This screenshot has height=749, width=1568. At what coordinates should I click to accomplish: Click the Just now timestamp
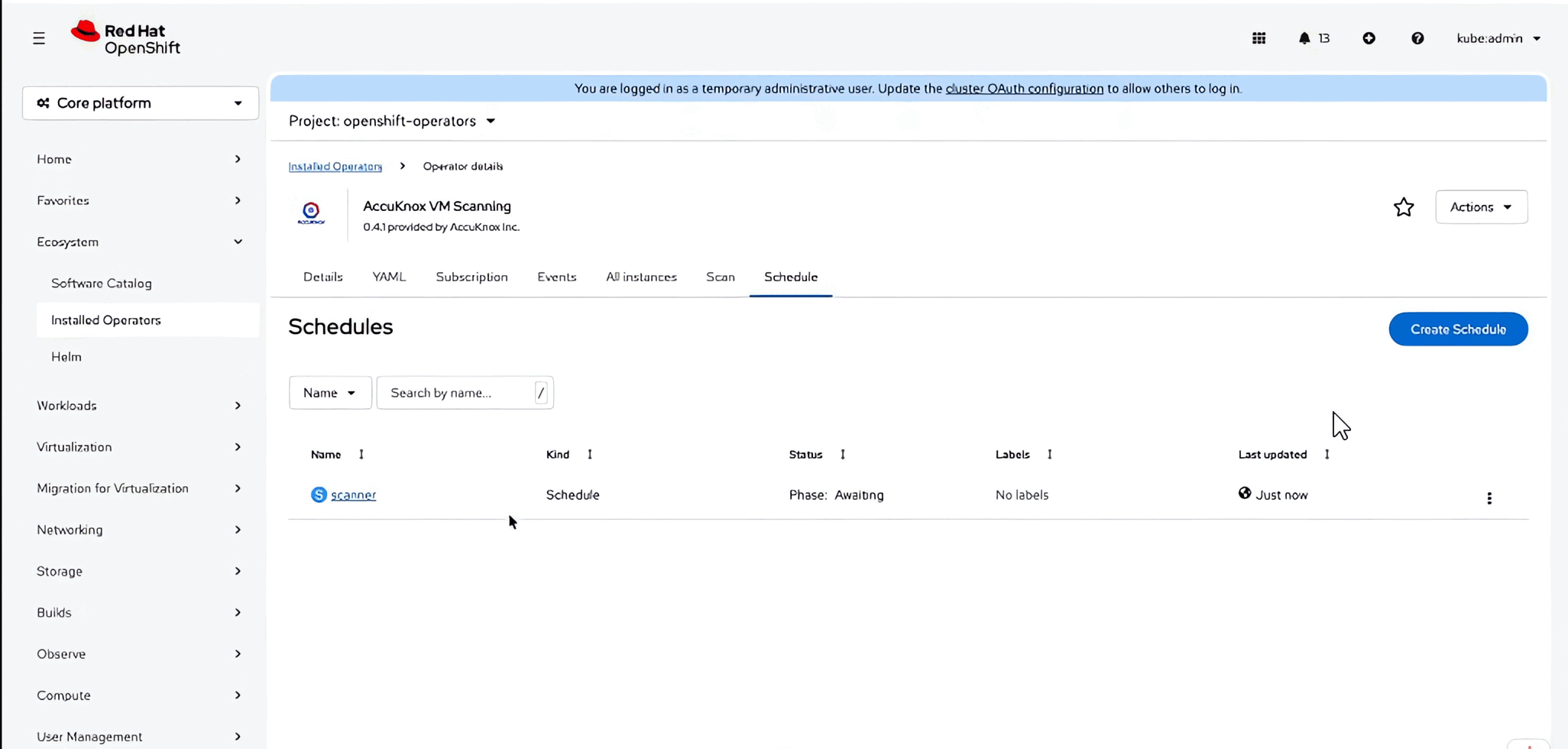1281,495
